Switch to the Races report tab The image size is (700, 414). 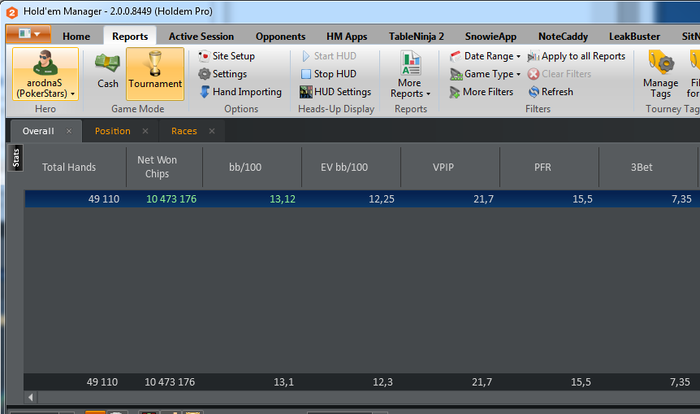pyautogui.click(x=184, y=131)
